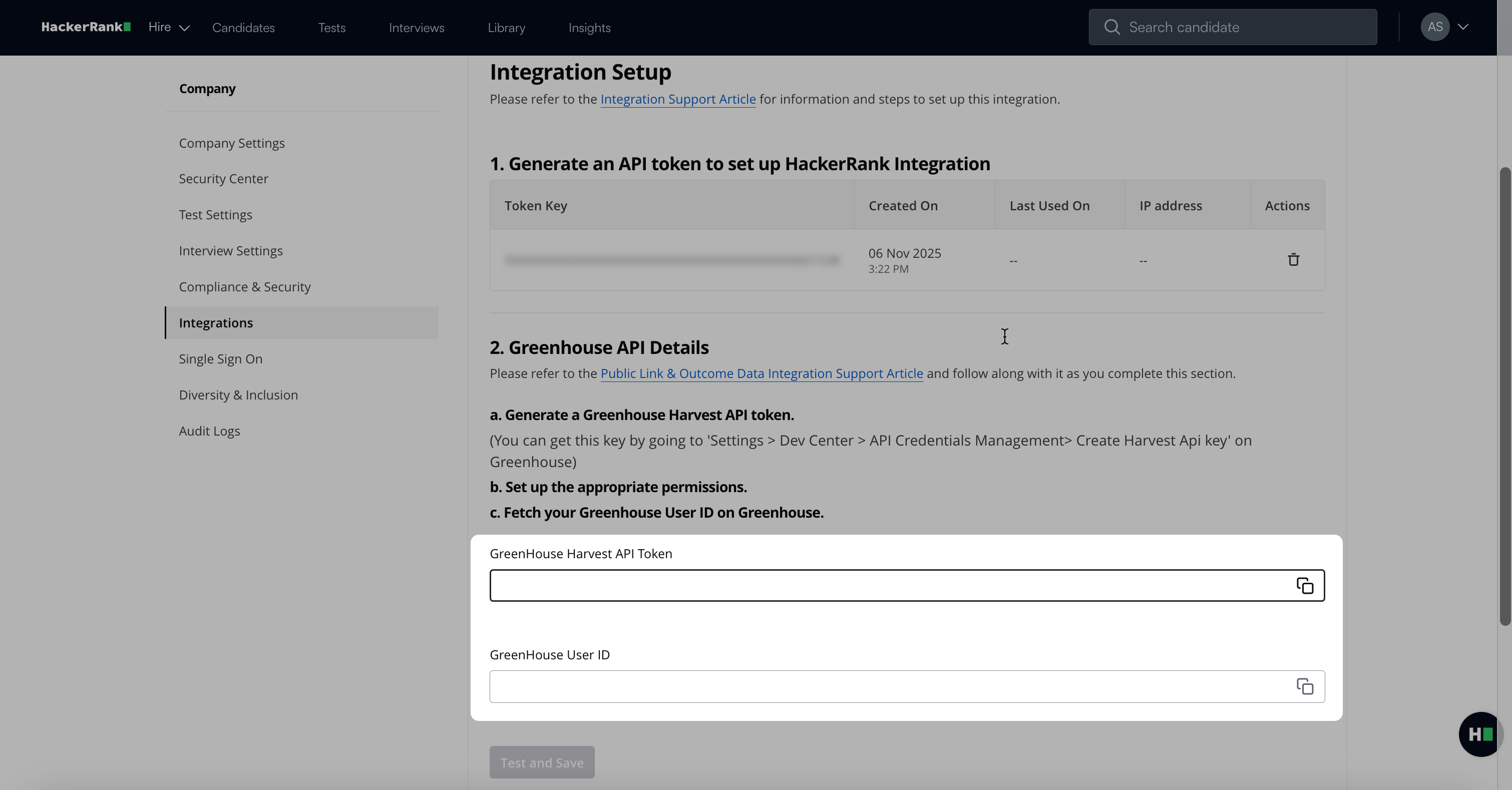Open the Tests navigation item

point(331,28)
